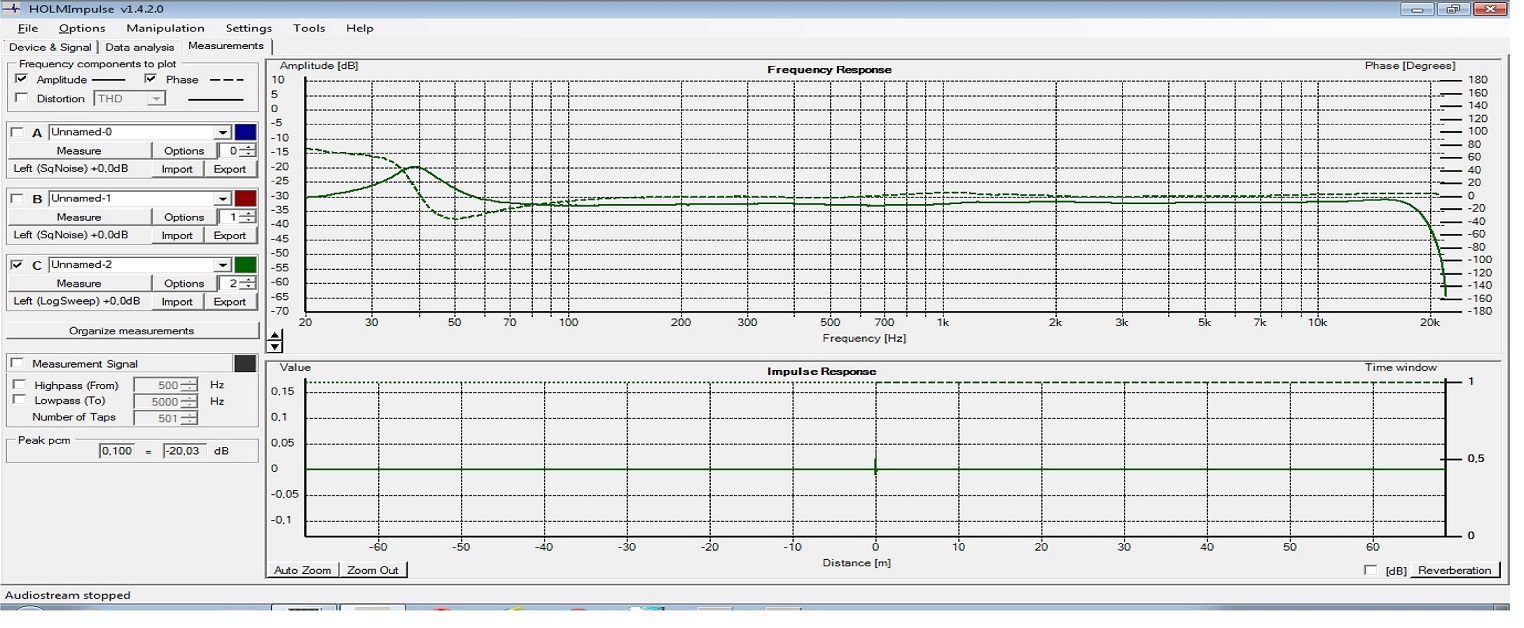This screenshot has height=628, width=1524.
Task: Click the green color swatch for slot C
Action: (x=245, y=265)
